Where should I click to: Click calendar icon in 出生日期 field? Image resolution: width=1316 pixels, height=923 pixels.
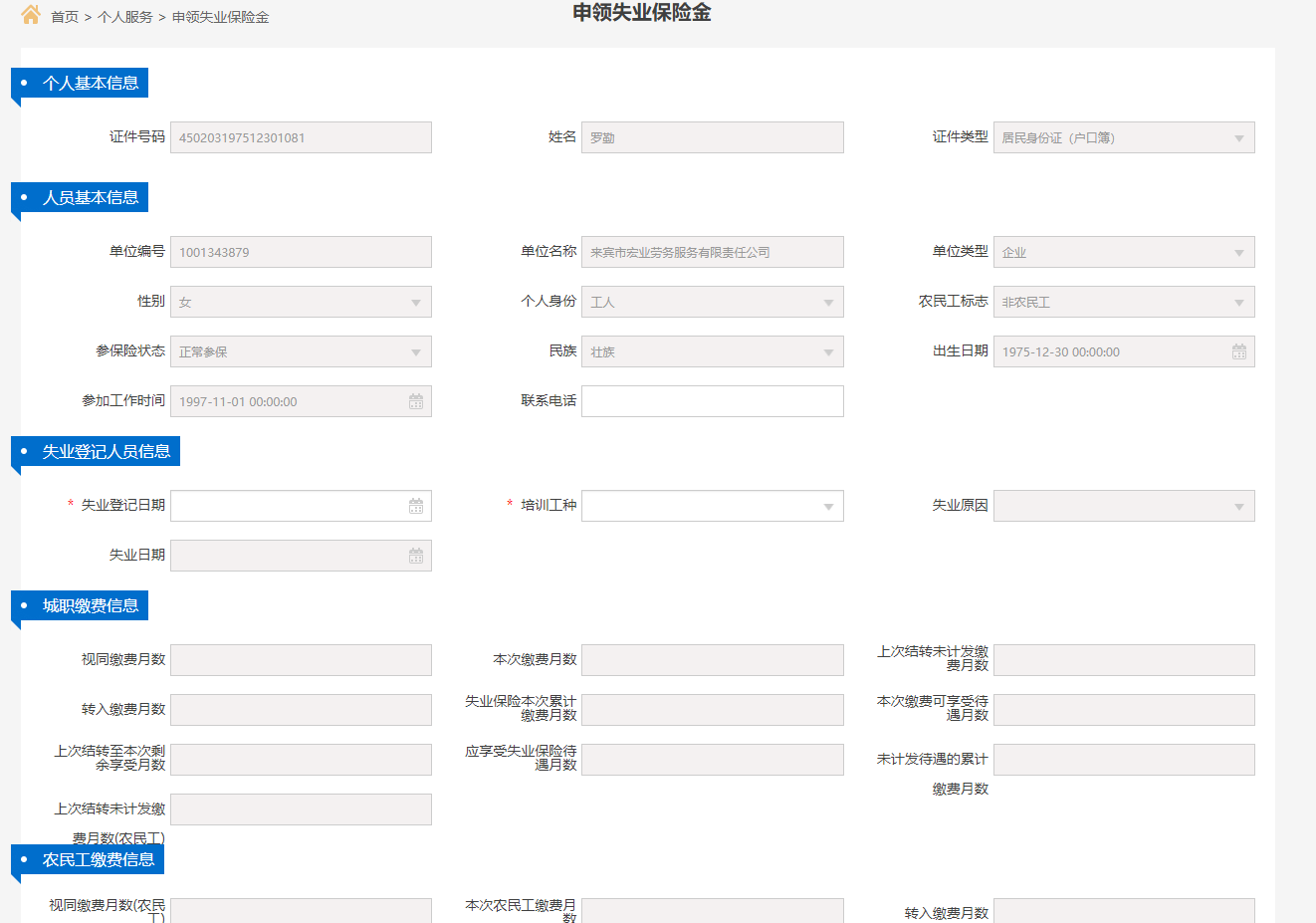coord(1238,351)
